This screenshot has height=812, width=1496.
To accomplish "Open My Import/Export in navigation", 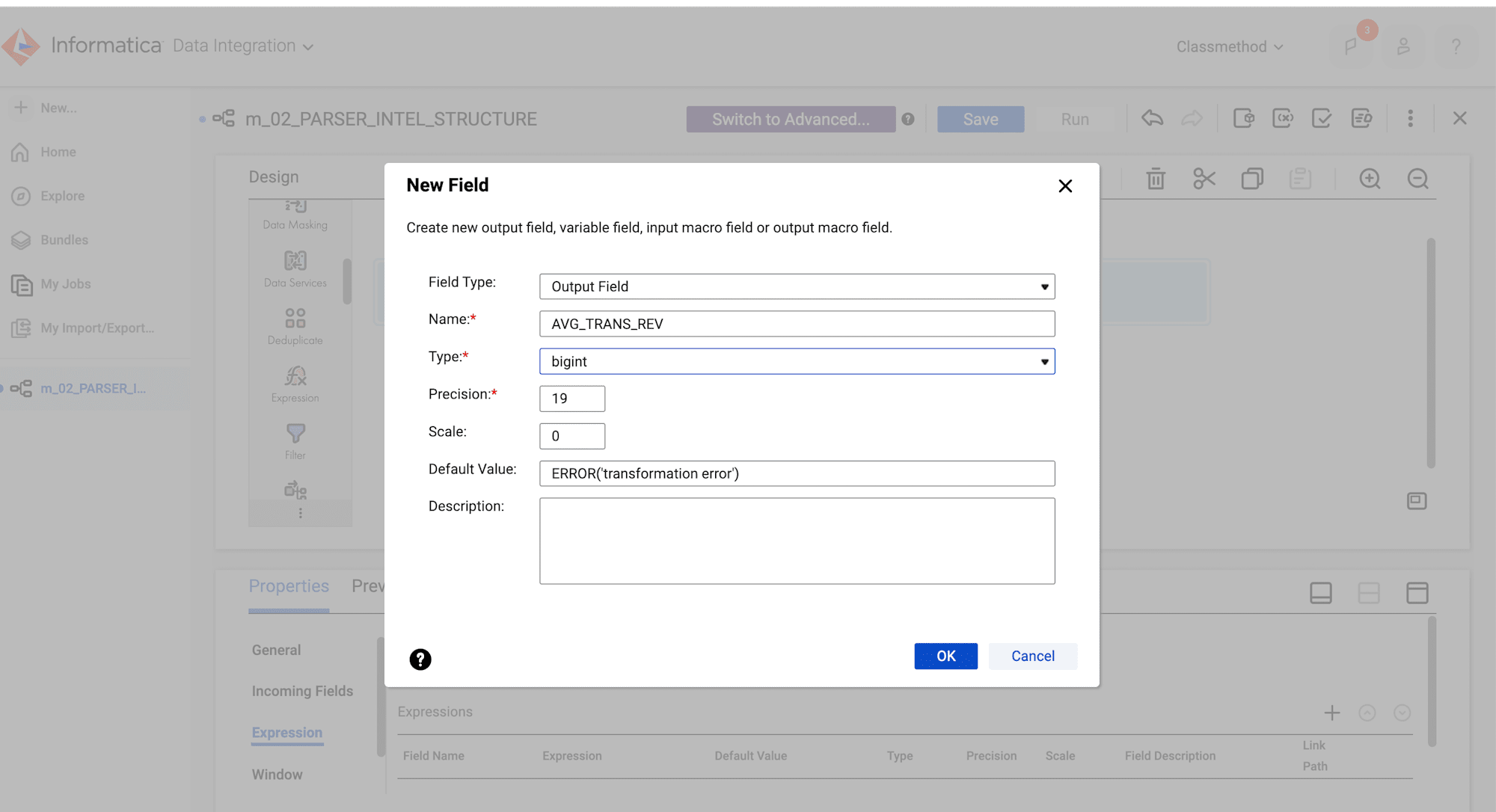I will click(84, 328).
